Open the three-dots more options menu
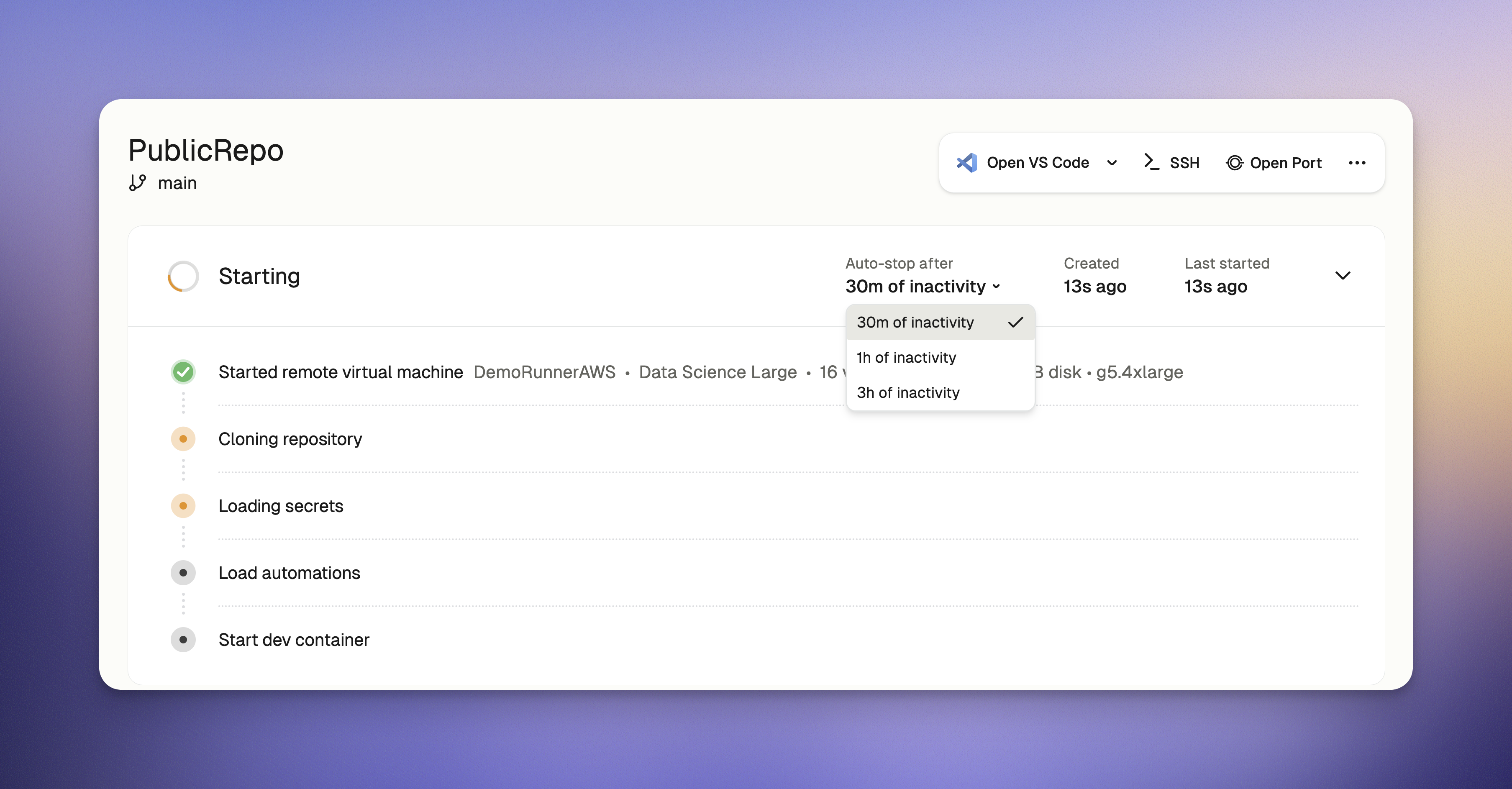Screen dimensions: 1512x789 [x=1356, y=163]
